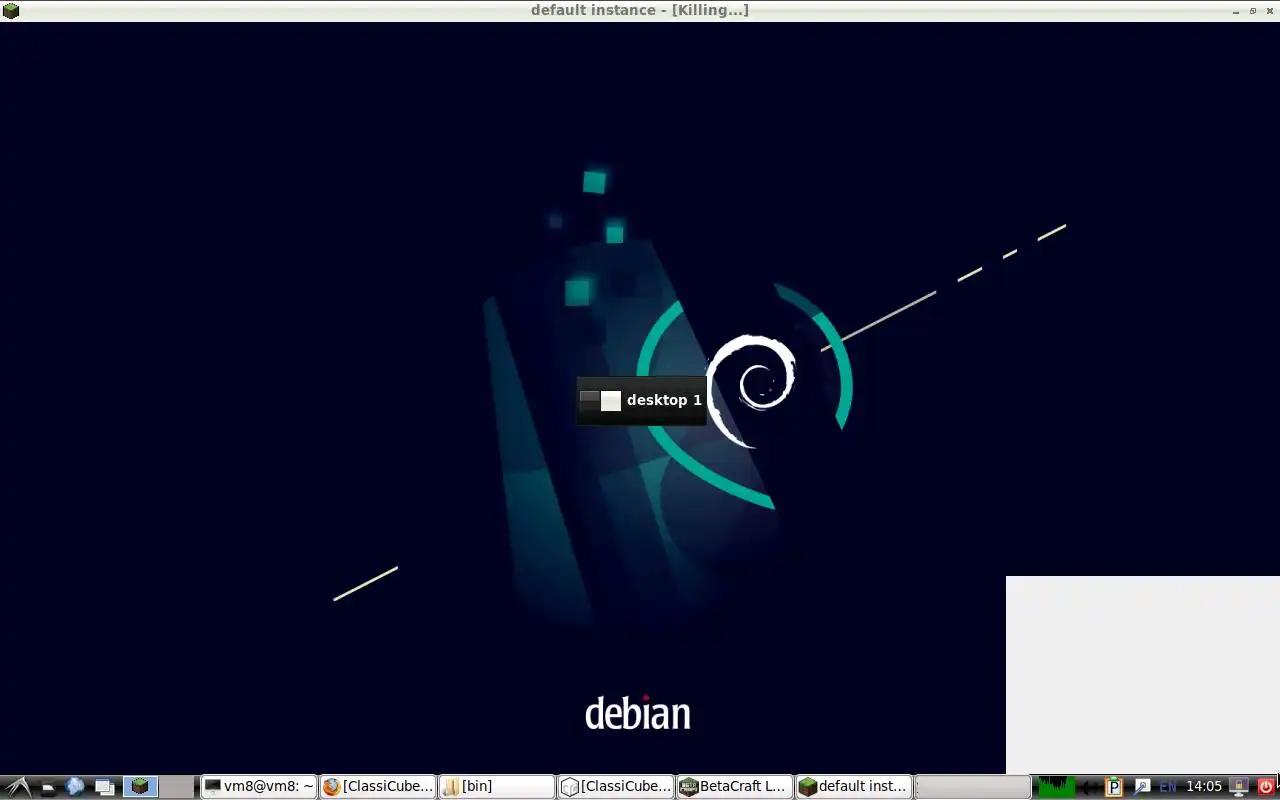Open the LXDE start menu icon
The height and width of the screenshot is (800, 1280).
pos(16,786)
